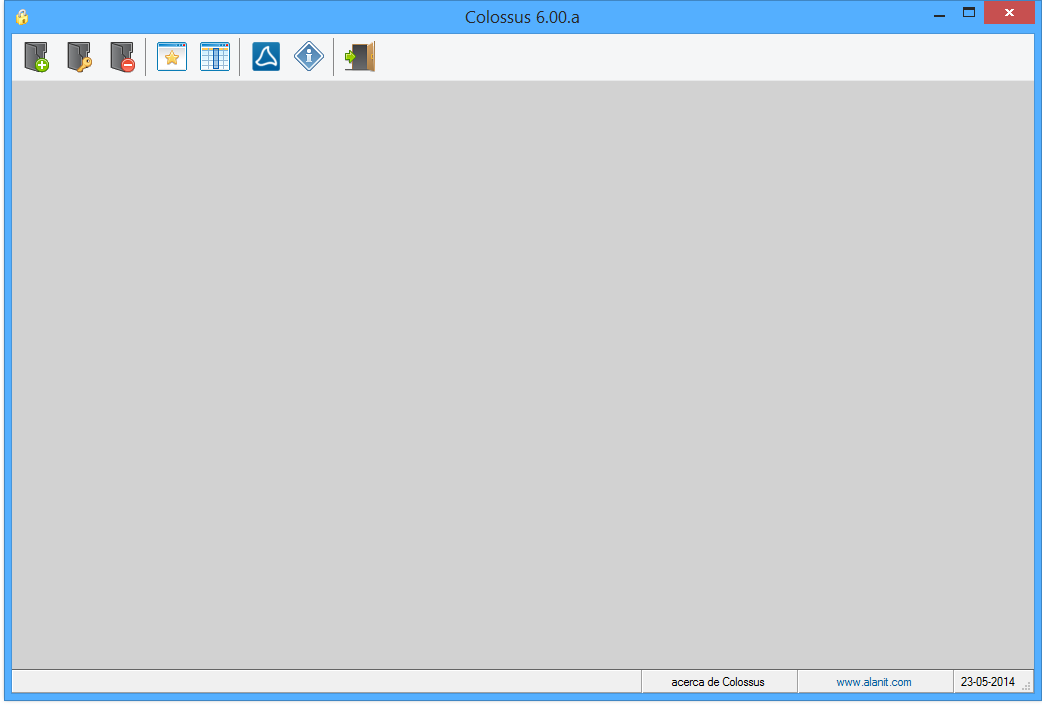Screen dimensions: 1042x705
Task: Minimize the Colossus window
Action: 939,14
